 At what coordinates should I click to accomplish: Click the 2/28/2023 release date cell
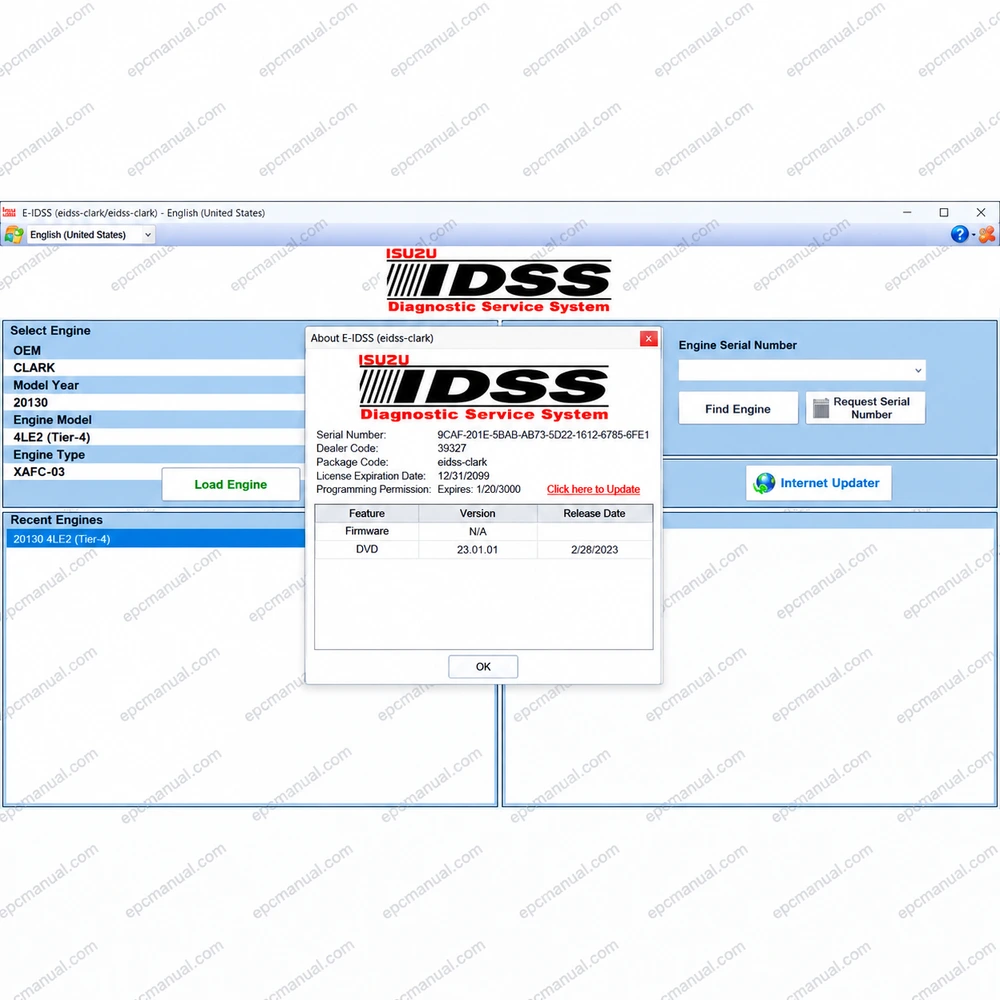coord(594,550)
